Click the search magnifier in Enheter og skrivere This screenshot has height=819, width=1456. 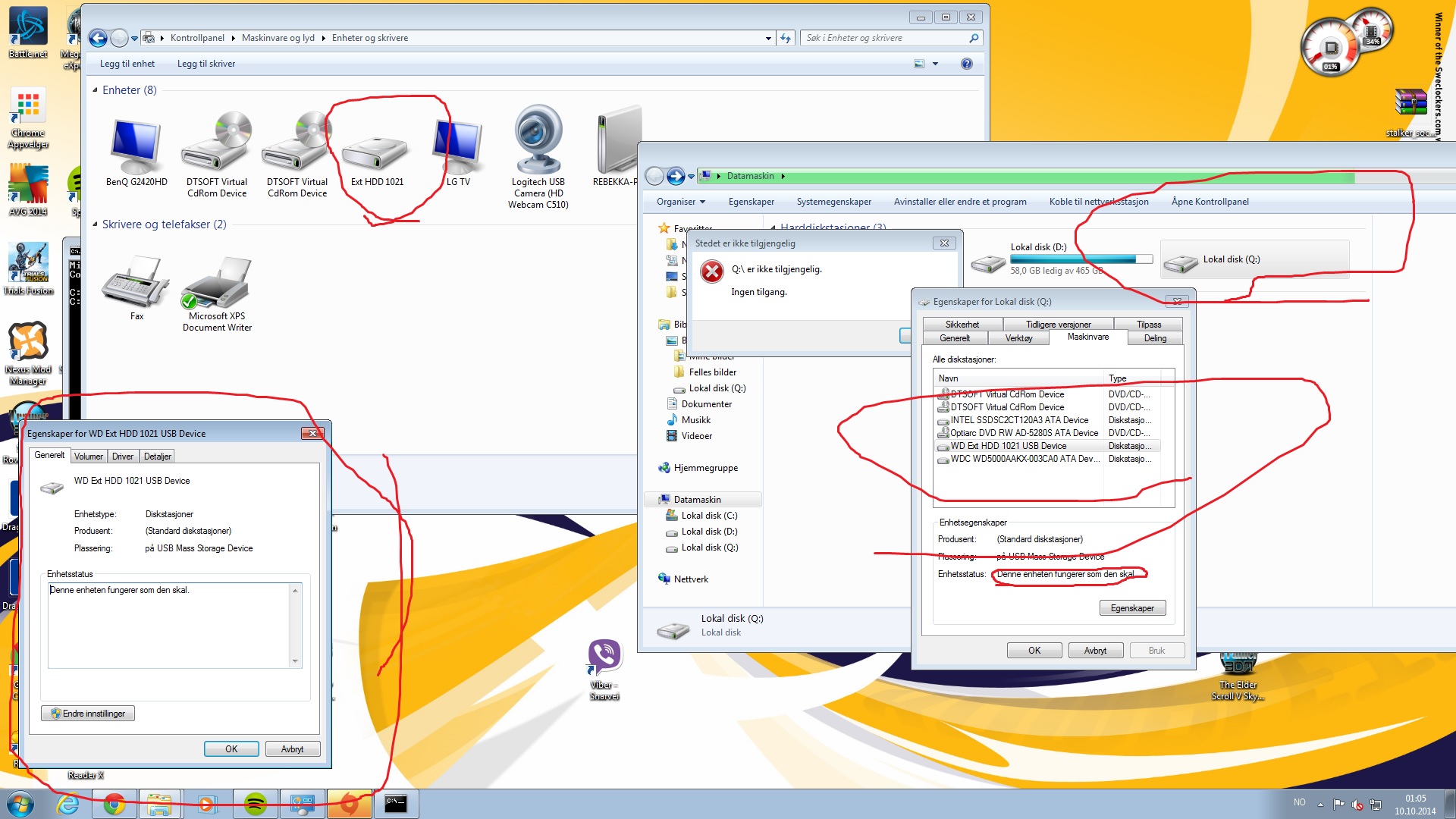pos(974,38)
